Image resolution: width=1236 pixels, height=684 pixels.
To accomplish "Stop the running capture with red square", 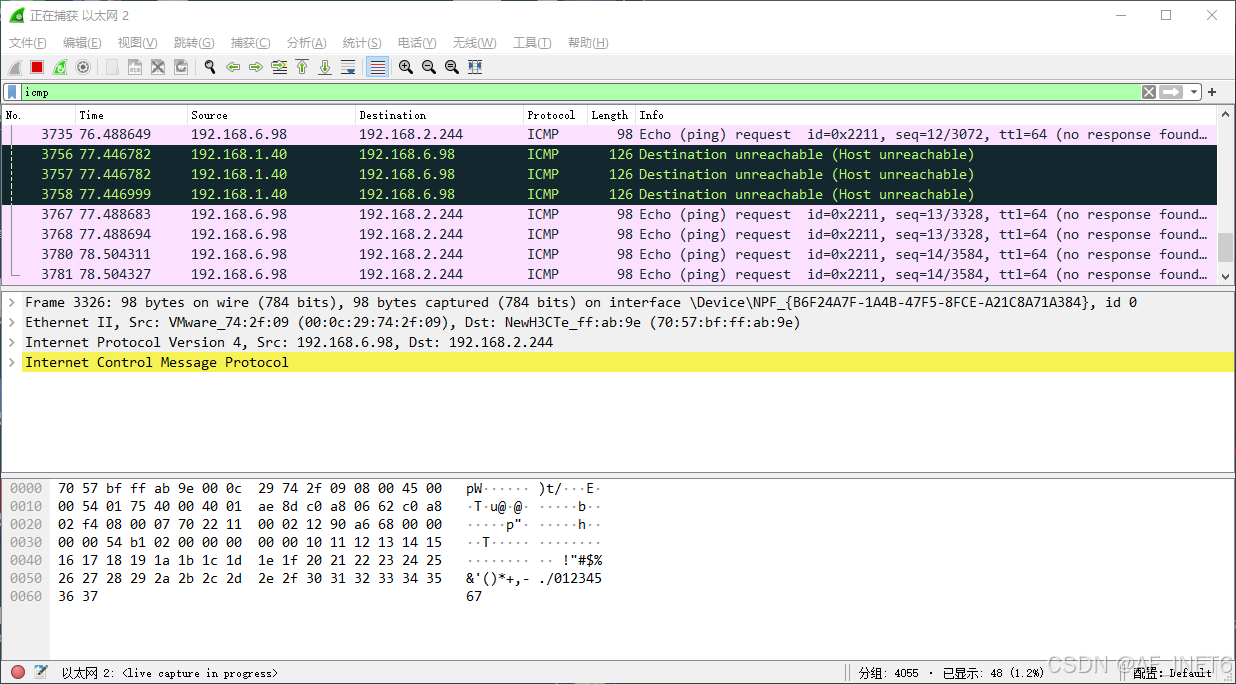I will tap(37, 67).
